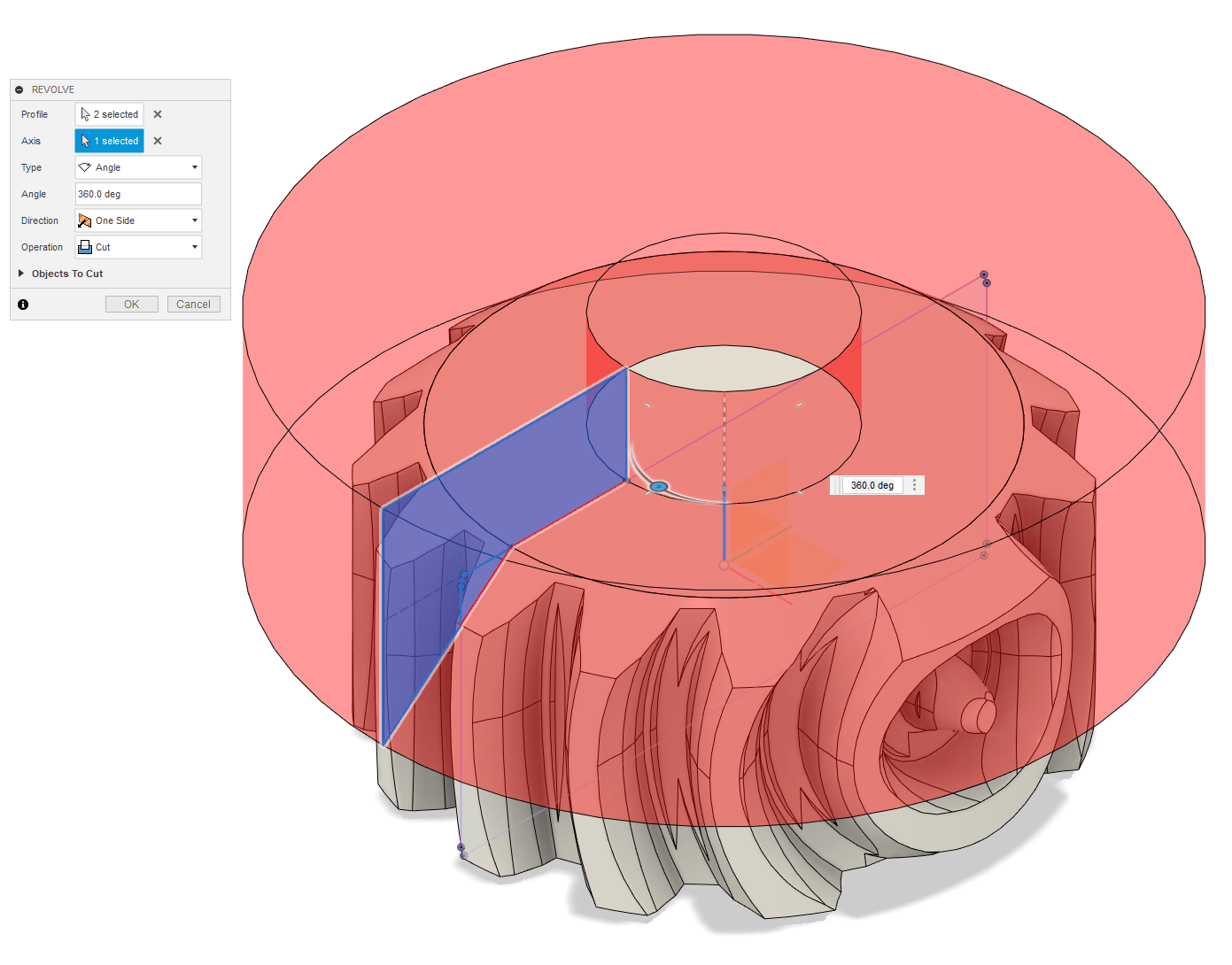Click the One Side direction icon
The image size is (1232, 965).
tap(83, 220)
